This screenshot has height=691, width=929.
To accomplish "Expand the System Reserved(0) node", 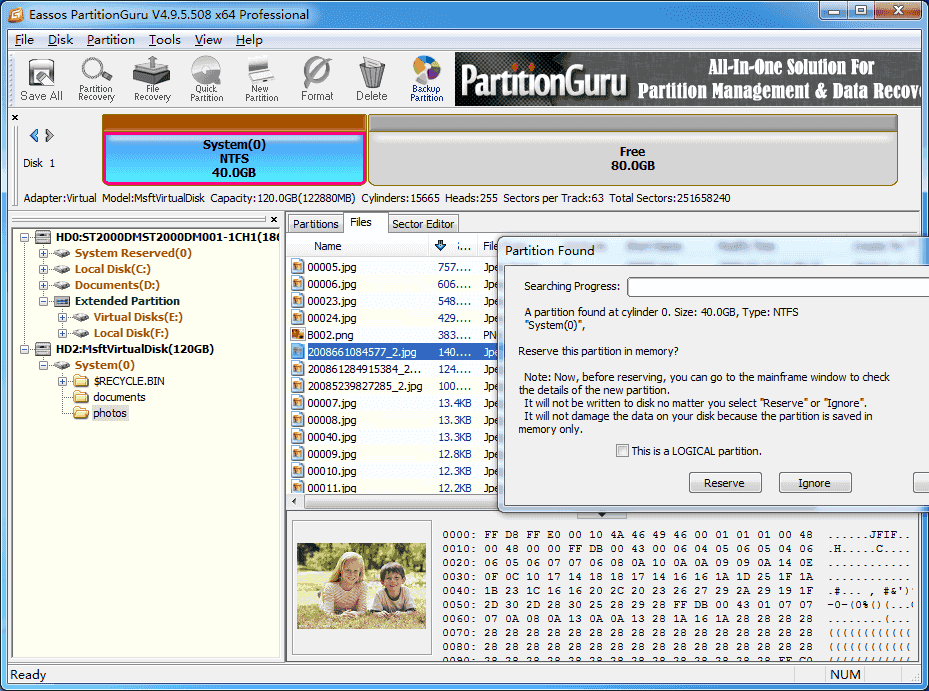I will click(x=43, y=253).
